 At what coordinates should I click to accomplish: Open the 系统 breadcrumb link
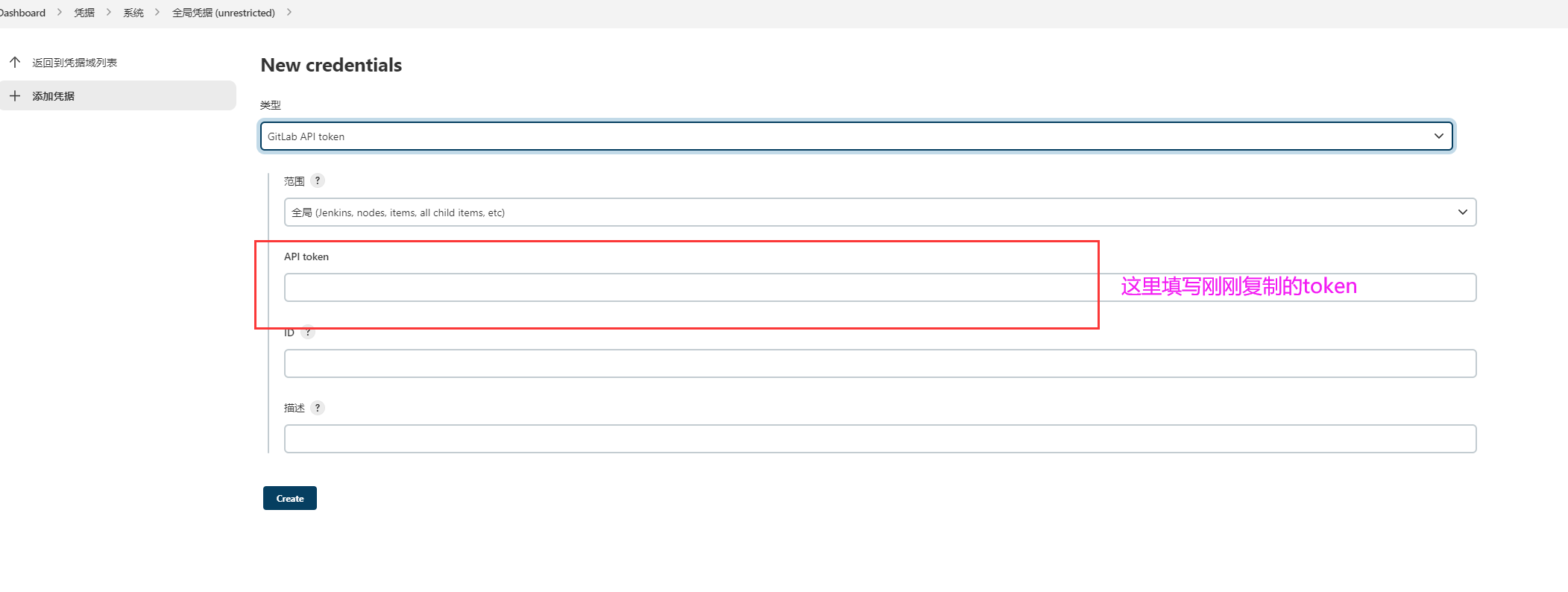click(133, 13)
